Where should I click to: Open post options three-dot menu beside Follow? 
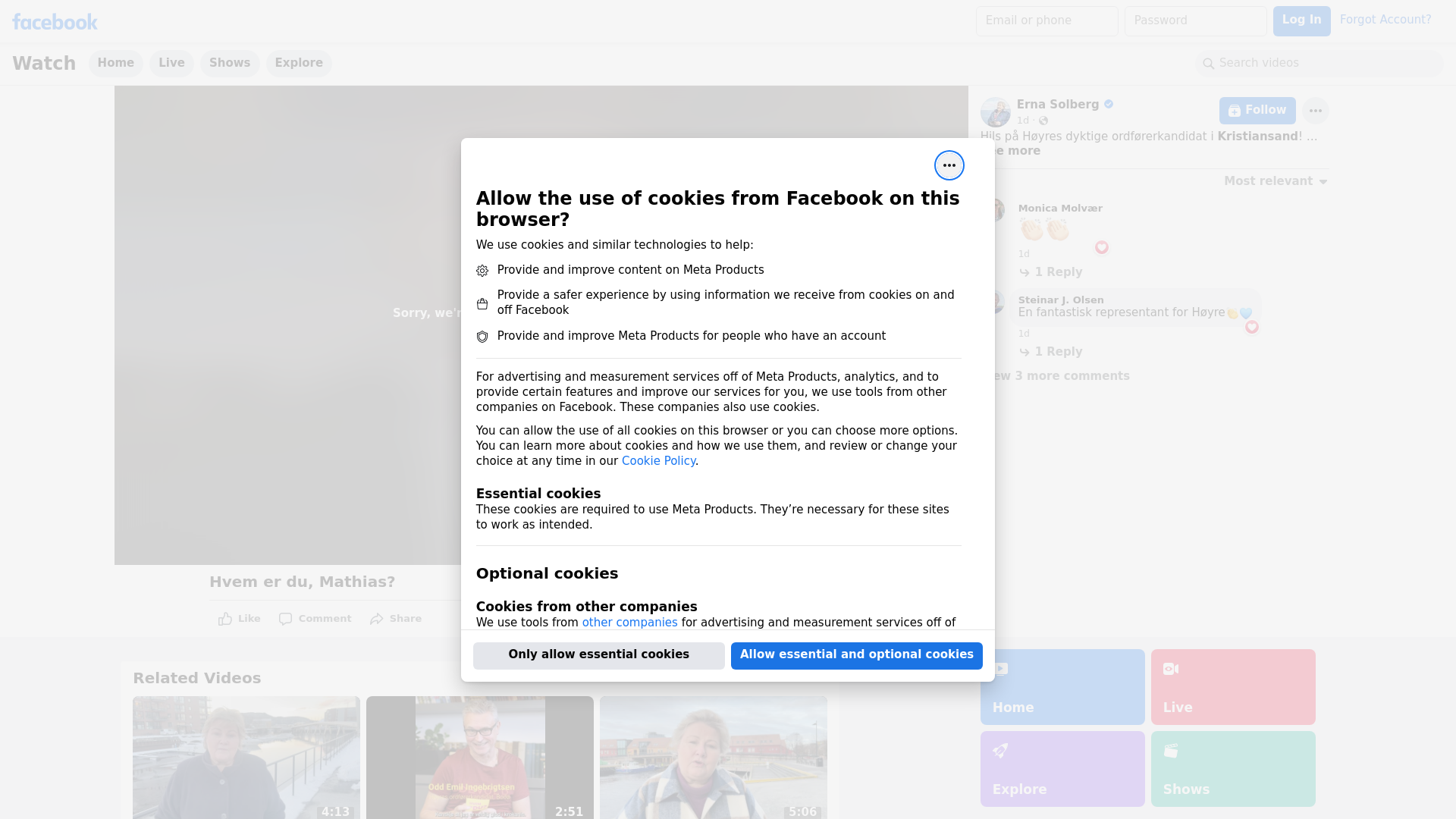[x=1316, y=111]
